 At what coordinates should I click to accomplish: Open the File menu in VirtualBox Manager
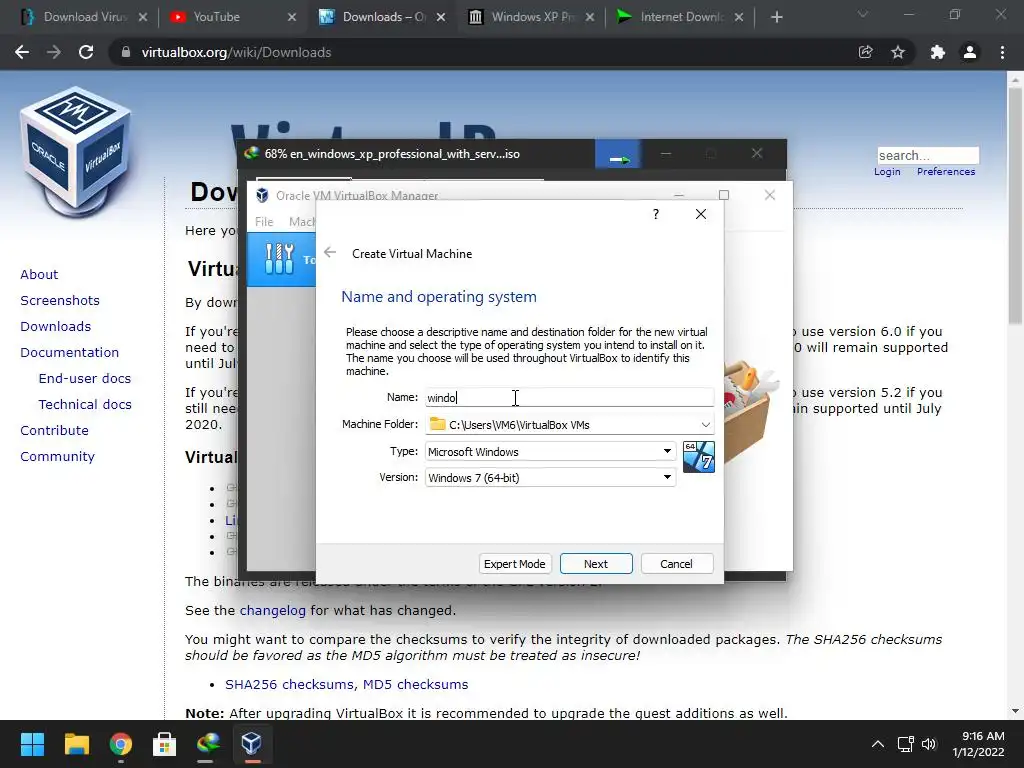coord(264,221)
